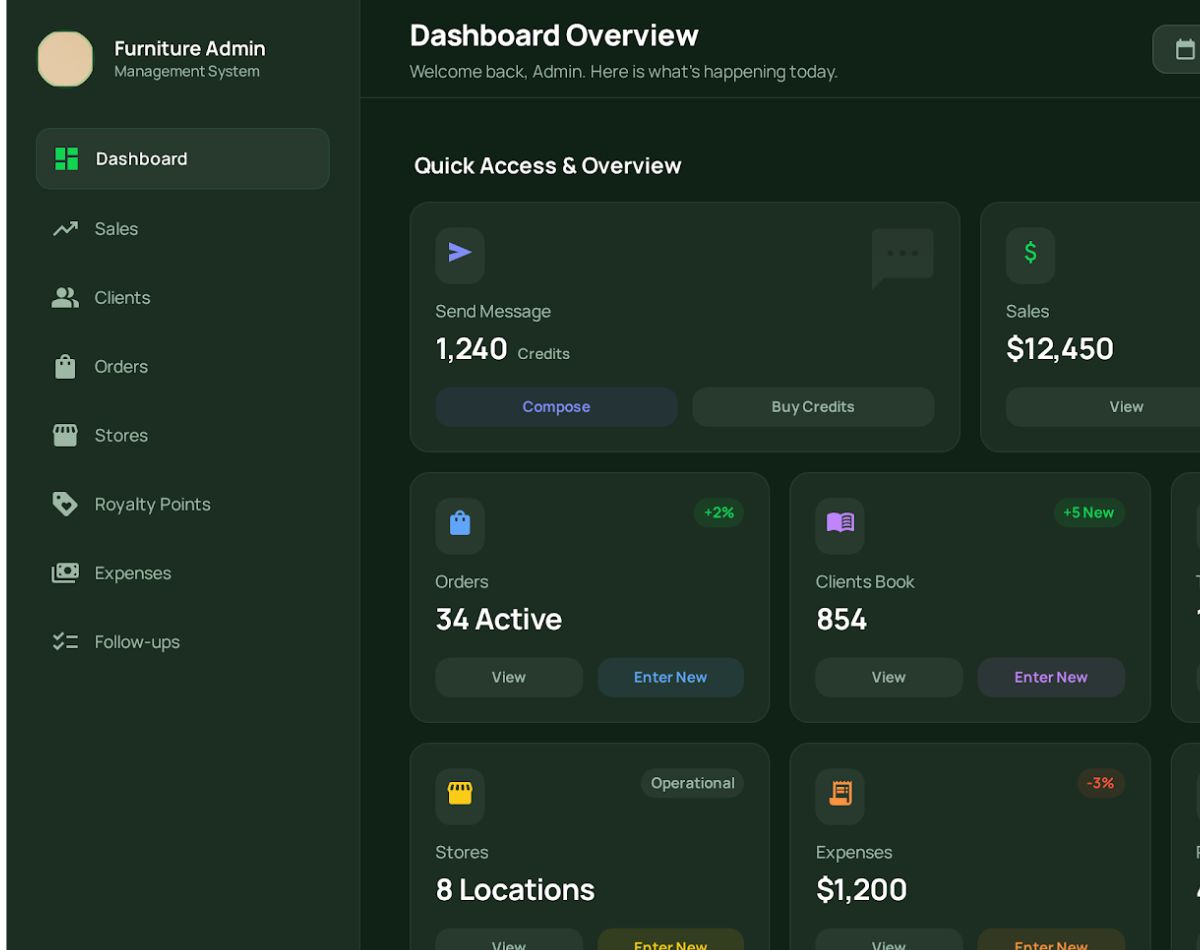The height and width of the screenshot is (950, 1200).
Task: Click the chat bubble icon in Send Message card
Action: (x=902, y=256)
